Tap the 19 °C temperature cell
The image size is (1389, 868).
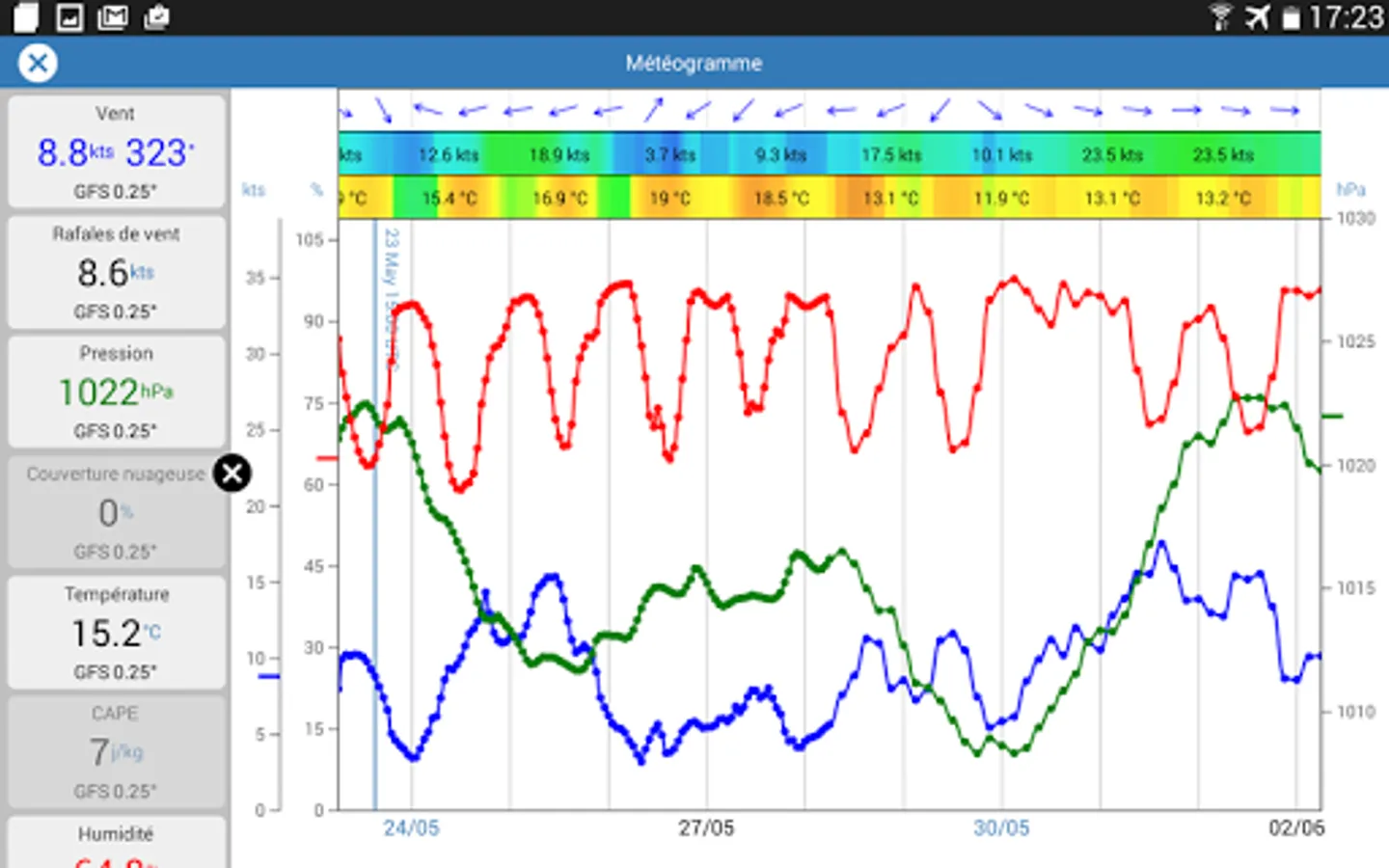tap(670, 199)
